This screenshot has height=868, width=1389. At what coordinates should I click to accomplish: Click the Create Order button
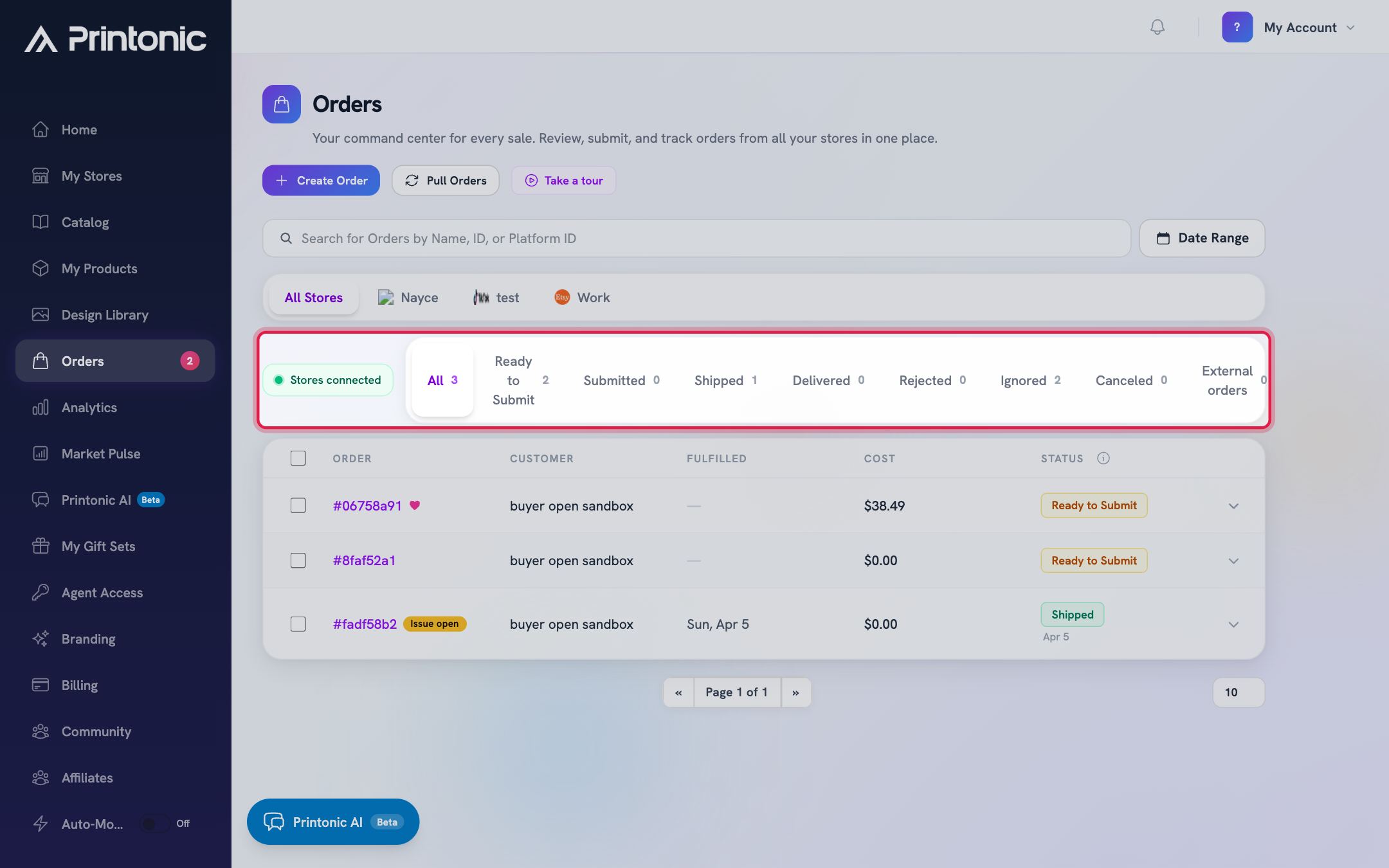pos(321,181)
